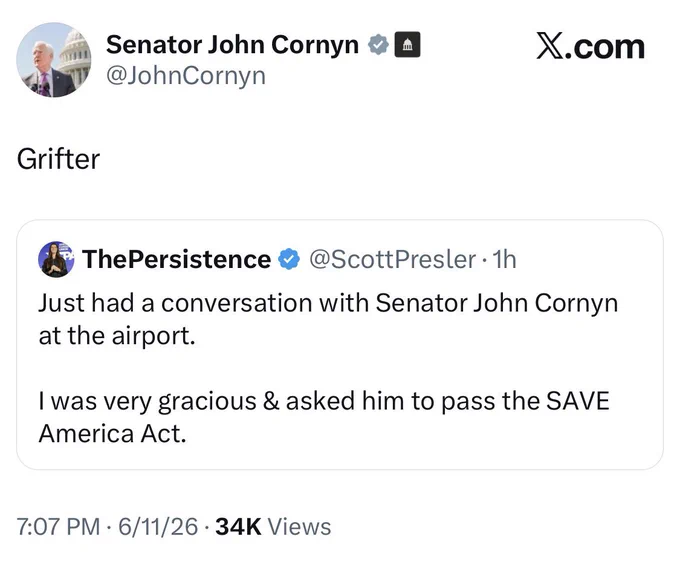The image size is (680, 562).
Task: Click the 6/11/26 post date
Action: click(x=158, y=527)
